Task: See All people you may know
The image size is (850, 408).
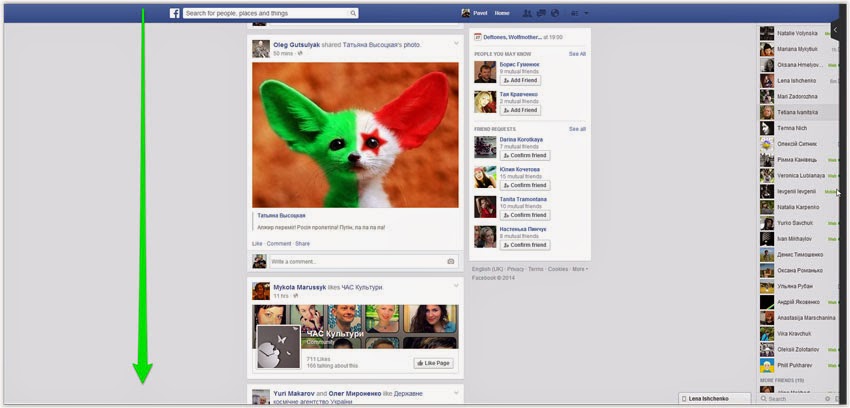Action: click(577, 54)
